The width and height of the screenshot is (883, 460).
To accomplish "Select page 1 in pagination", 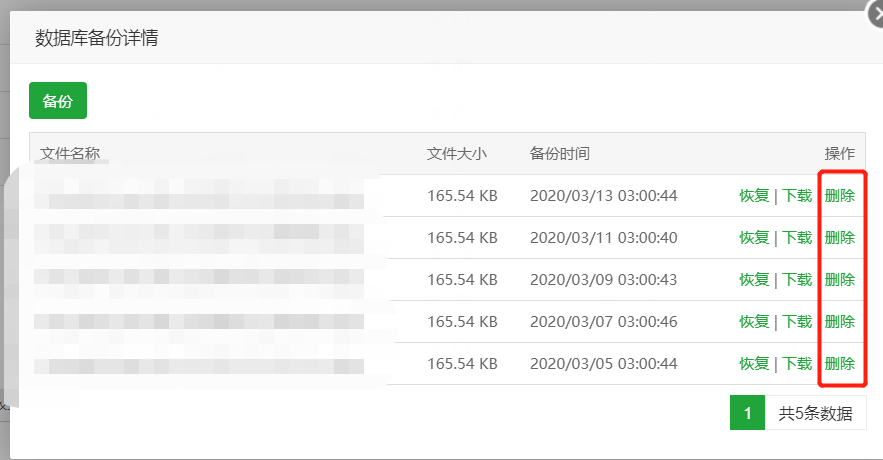I will (x=747, y=413).
